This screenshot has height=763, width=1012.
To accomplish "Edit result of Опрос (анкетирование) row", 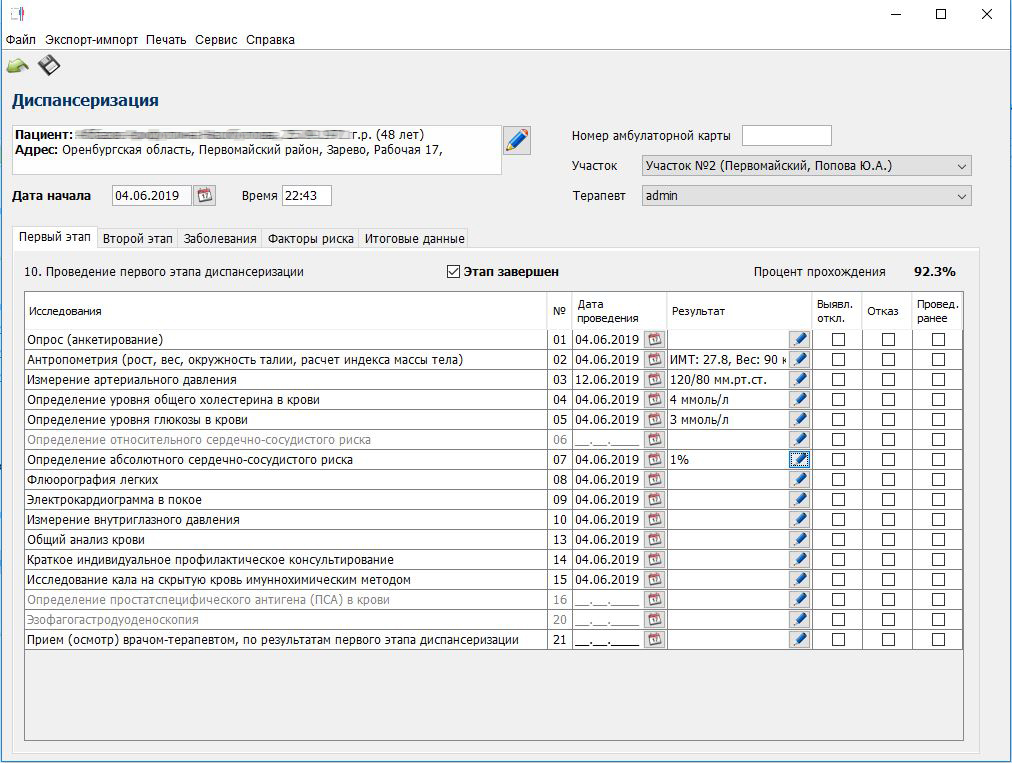I will 799,340.
